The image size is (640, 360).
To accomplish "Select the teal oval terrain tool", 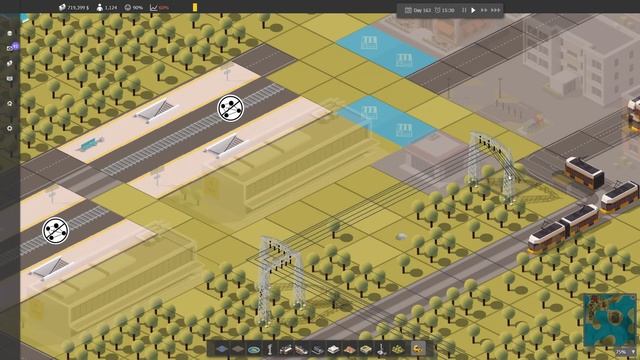I will [253, 349].
